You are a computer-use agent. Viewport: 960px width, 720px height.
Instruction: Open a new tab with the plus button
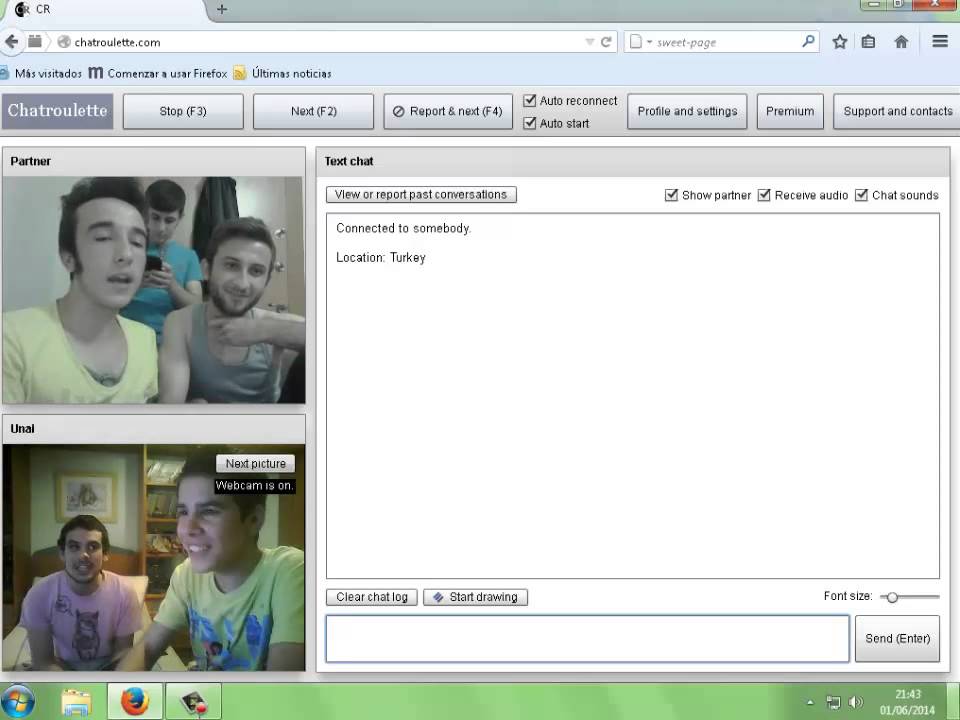222,9
